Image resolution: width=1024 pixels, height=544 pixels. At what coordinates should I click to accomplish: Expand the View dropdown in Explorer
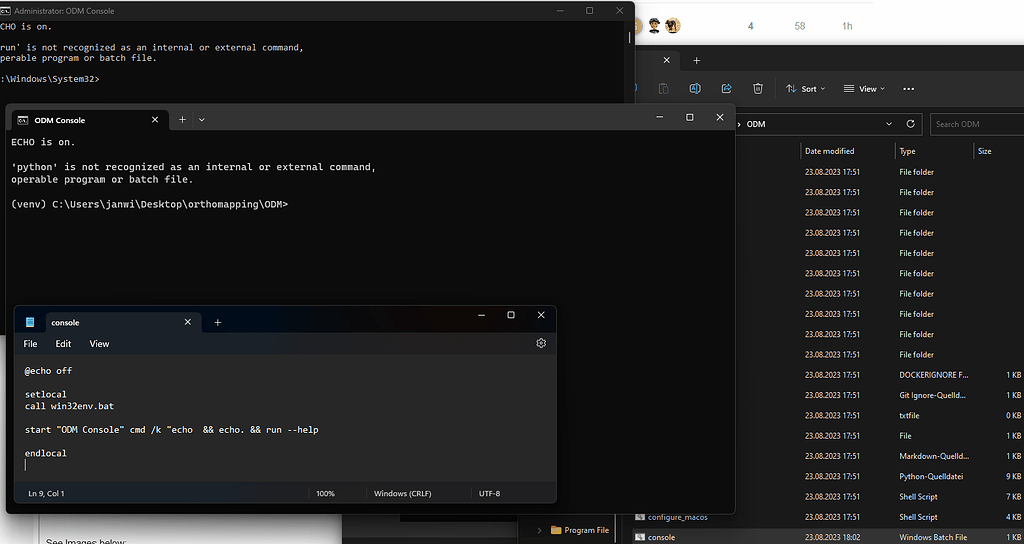pos(866,88)
